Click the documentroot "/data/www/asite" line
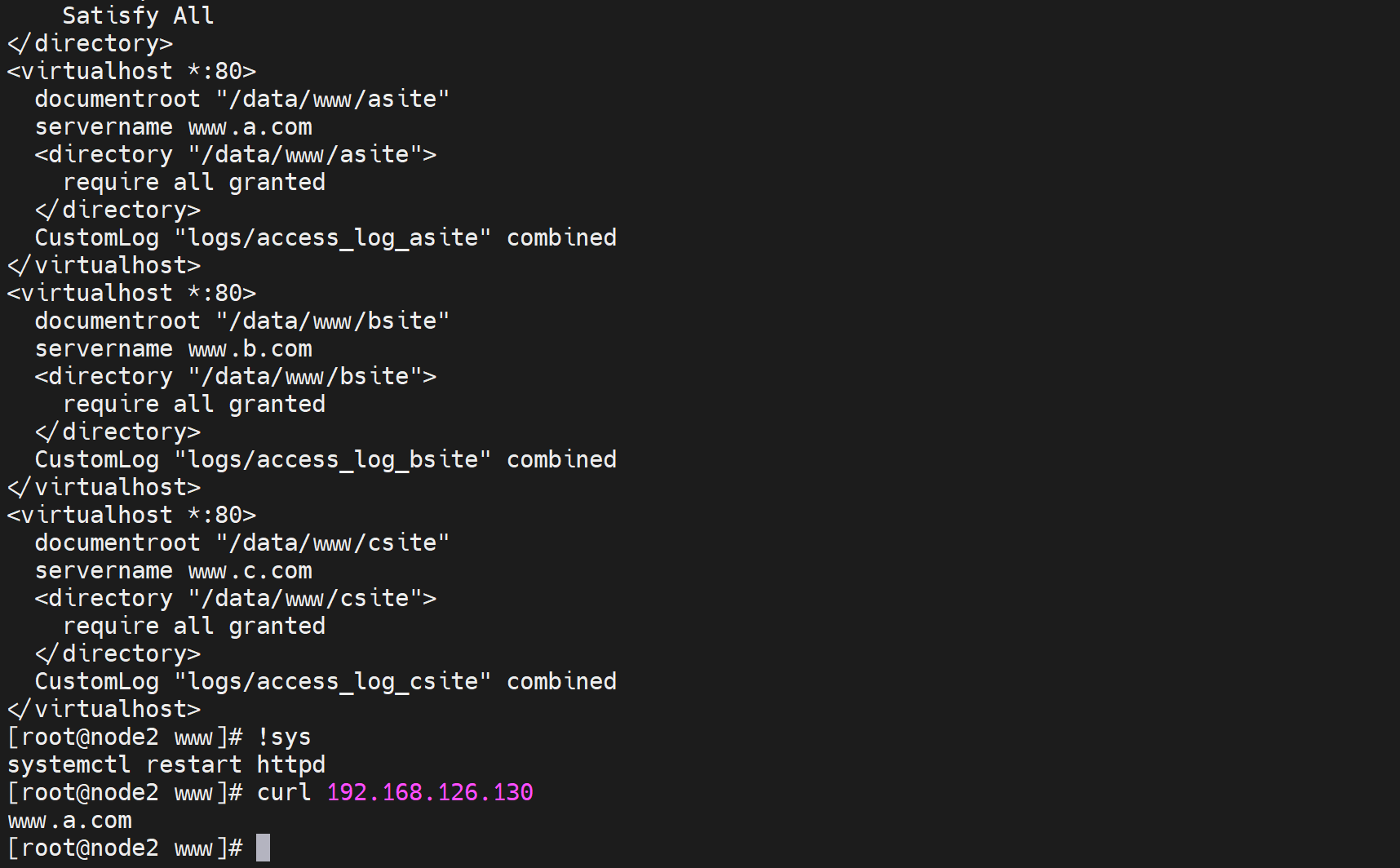Image resolution: width=1400 pixels, height=868 pixels. click(241, 99)
